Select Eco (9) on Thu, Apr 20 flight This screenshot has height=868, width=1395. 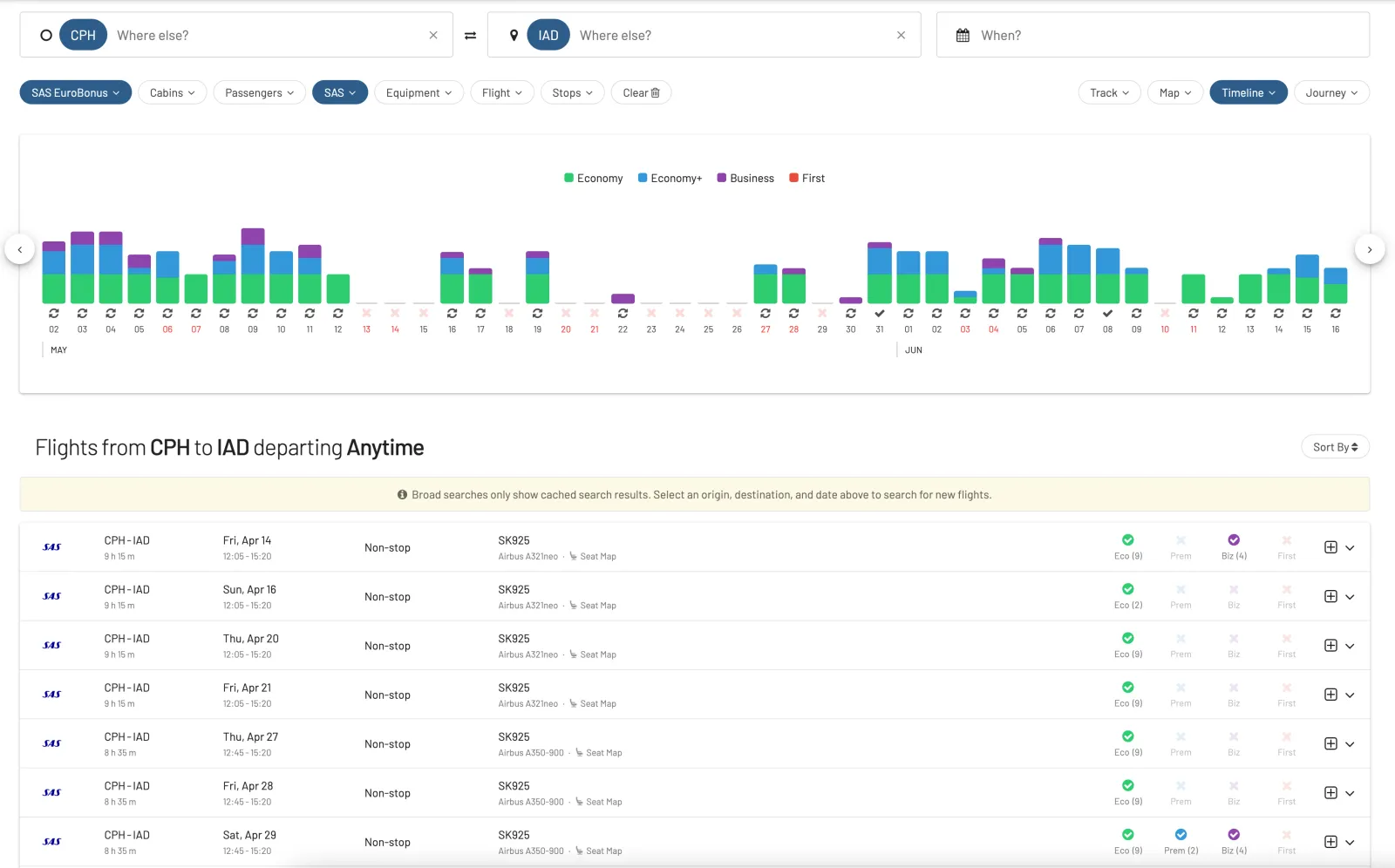(x=1128, y=646)
